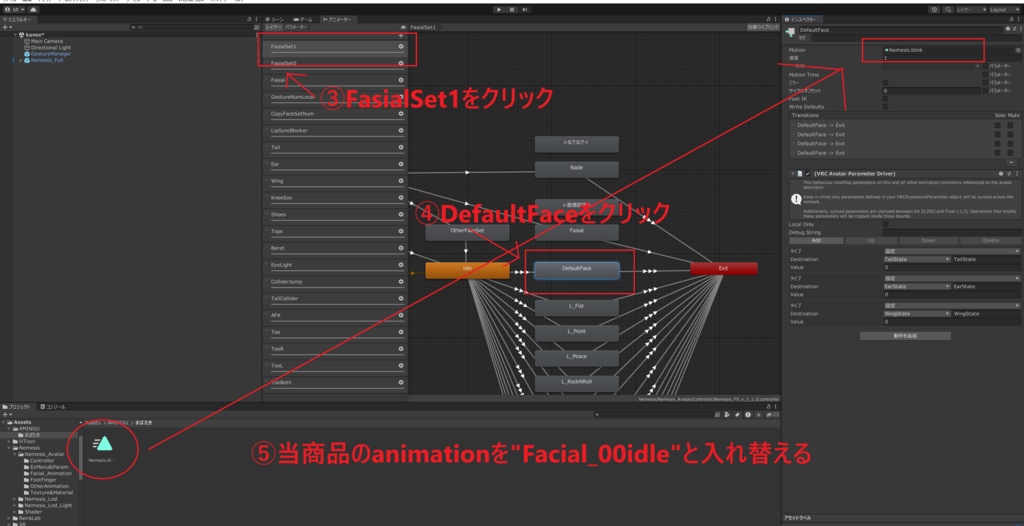Open settings gear for Ear layer
1024x526 pixels.
pos(400,164)
